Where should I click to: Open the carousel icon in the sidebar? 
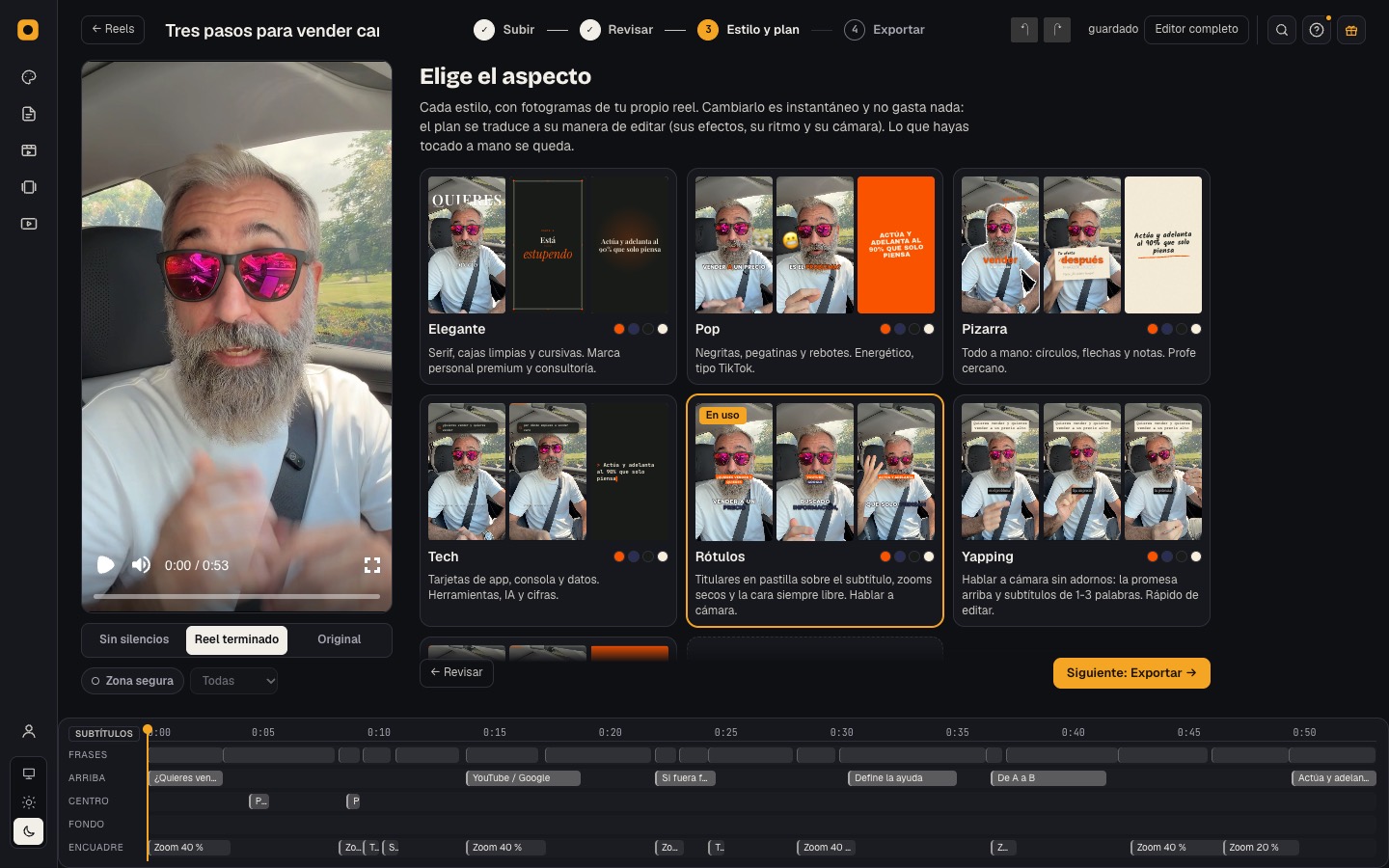pyautogui.click(x=29, y=187)
